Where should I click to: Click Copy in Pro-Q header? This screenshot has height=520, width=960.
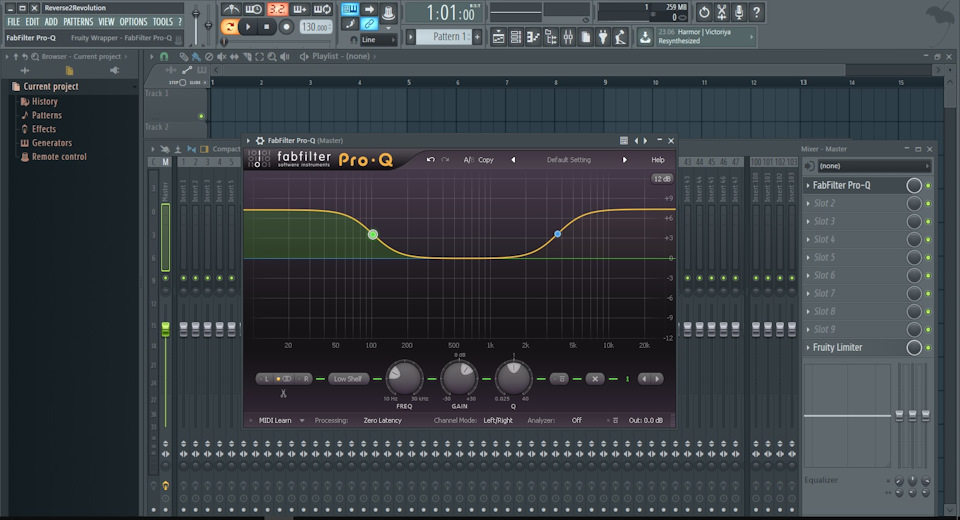tap(486, 160)
